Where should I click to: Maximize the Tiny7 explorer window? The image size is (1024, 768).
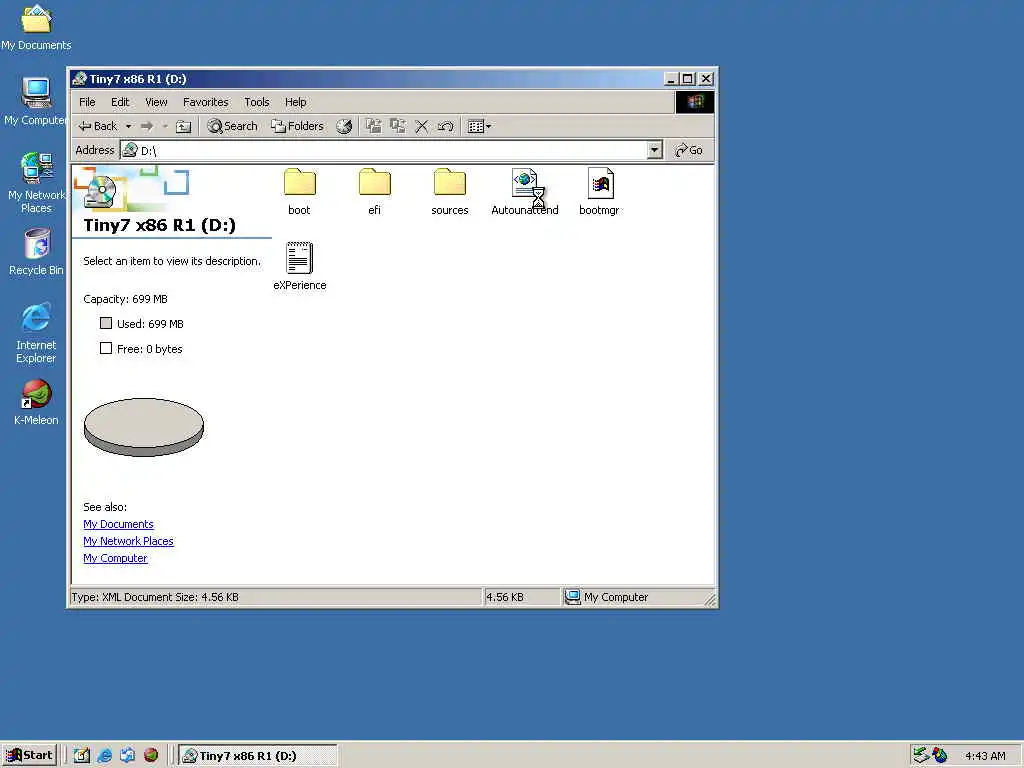pyautogui.click(x=688, y=78)
